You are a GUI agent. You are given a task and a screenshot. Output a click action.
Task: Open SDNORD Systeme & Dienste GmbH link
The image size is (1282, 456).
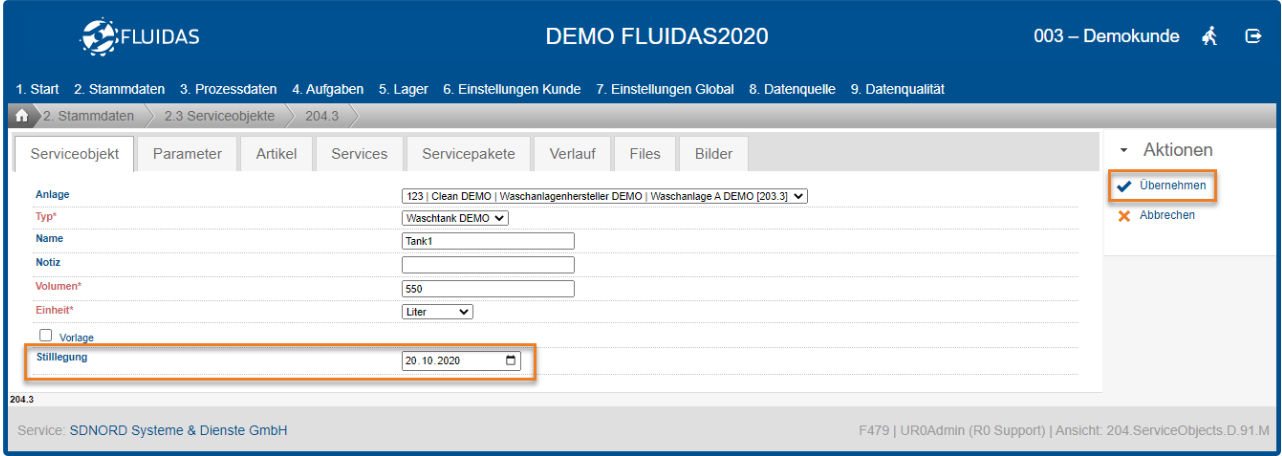pyautogui.click(x=178, y=430)
